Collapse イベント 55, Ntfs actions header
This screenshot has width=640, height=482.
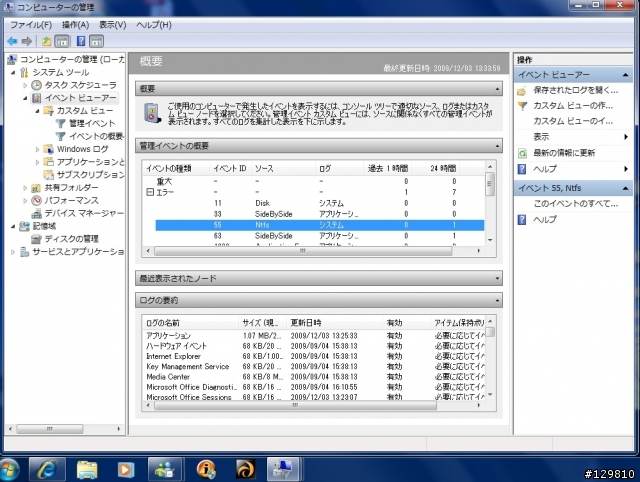click(x=625, y=188)
